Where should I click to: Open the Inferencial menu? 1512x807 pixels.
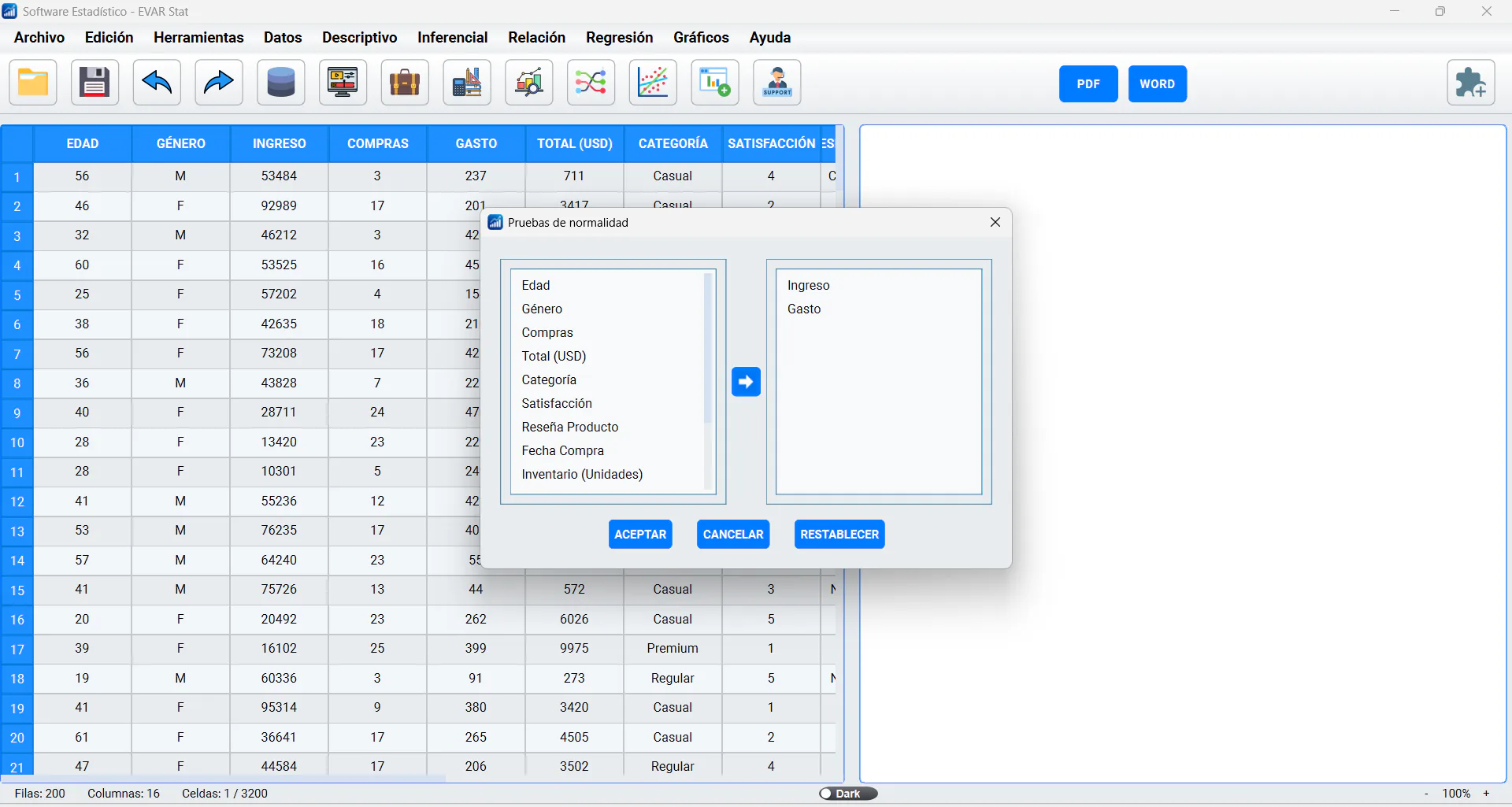452,37
